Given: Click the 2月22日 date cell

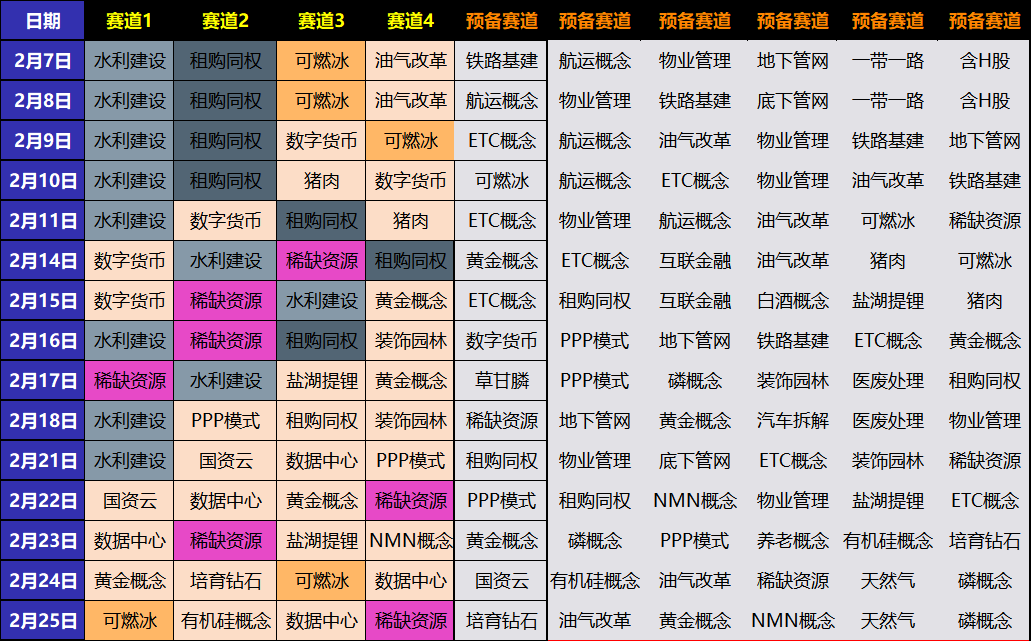Looking at the screenshot, I should point(43,501).
